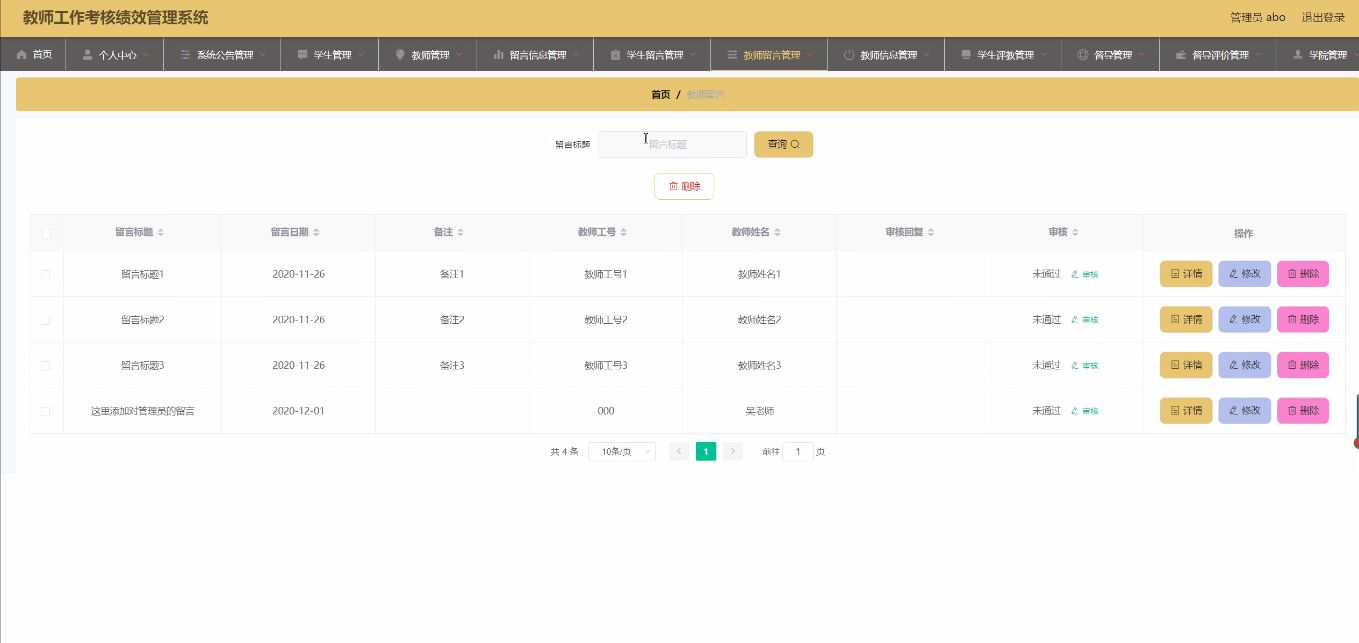
Task: Click the 留言信息管理 bar chart icon
Action: [499, 55]
